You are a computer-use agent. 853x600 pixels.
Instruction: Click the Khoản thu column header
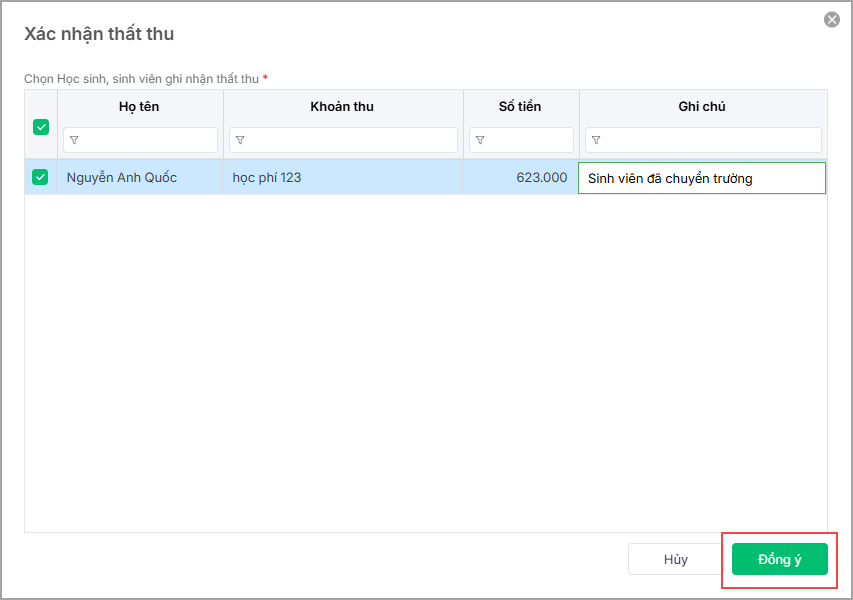tap(342, 107)
